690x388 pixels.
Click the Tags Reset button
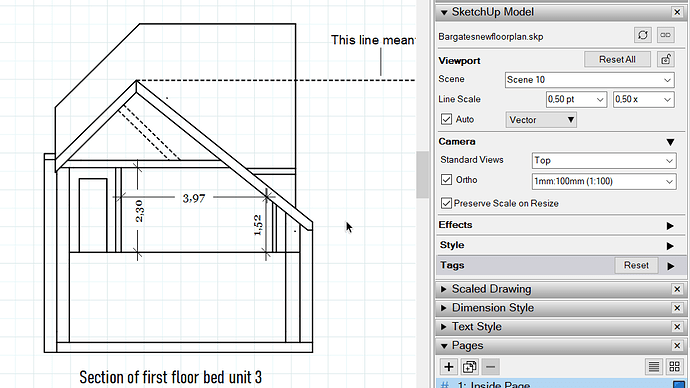(636, 265)
